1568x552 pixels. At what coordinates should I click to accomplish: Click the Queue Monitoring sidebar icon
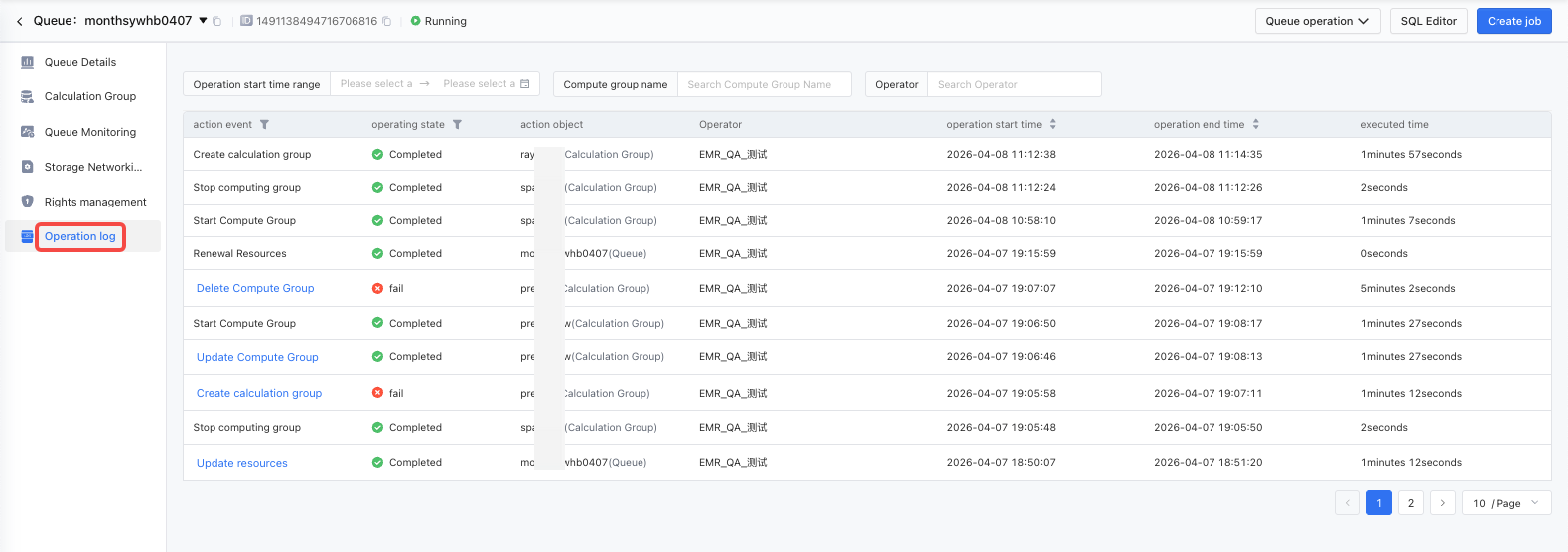pyautogui.click(x=28, y=131)
